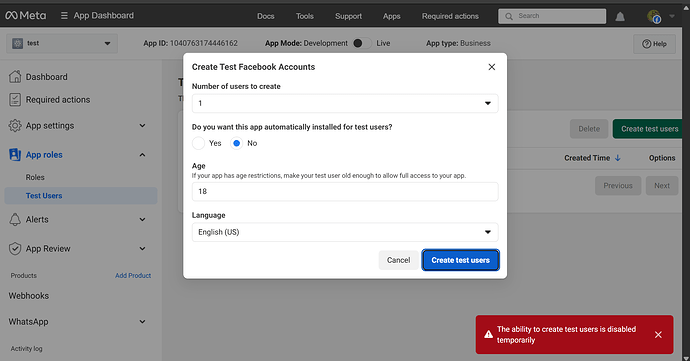690x361 pixels.
Task: Open the Activity log
Action: pos(26,348)
